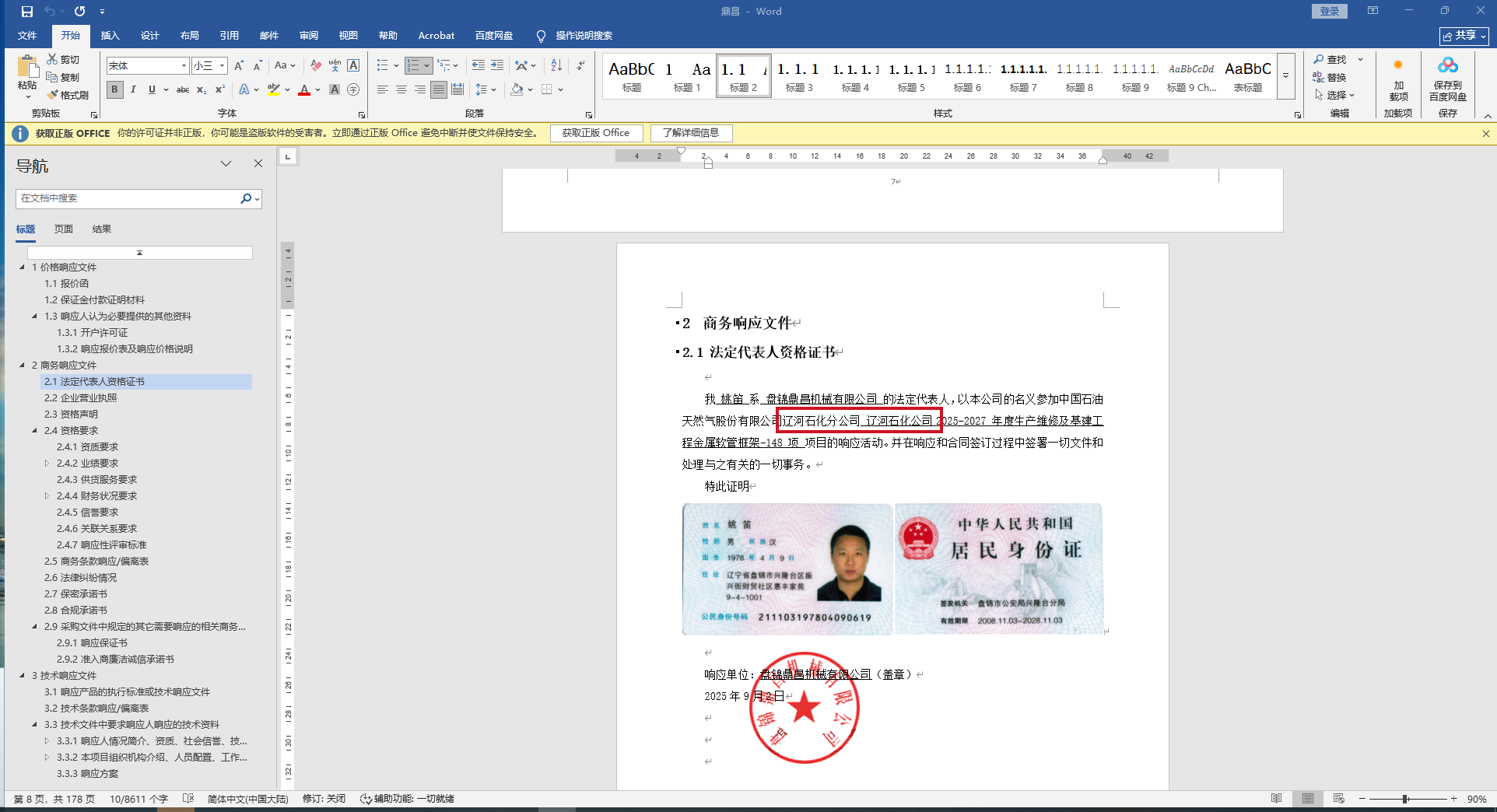Apply subscript formatting
This screenshot has width=1497, height=812.
(x=202, y=90)
